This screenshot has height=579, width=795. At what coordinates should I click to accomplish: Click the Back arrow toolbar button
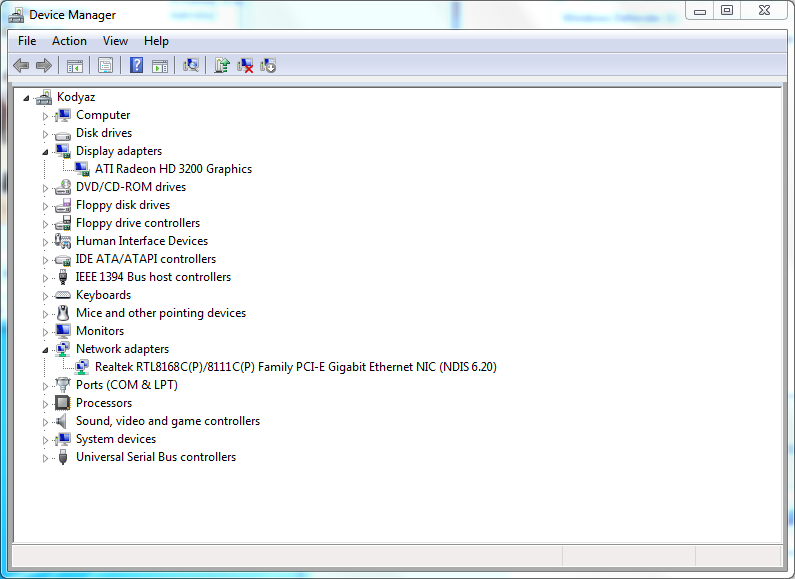(21, 65)
